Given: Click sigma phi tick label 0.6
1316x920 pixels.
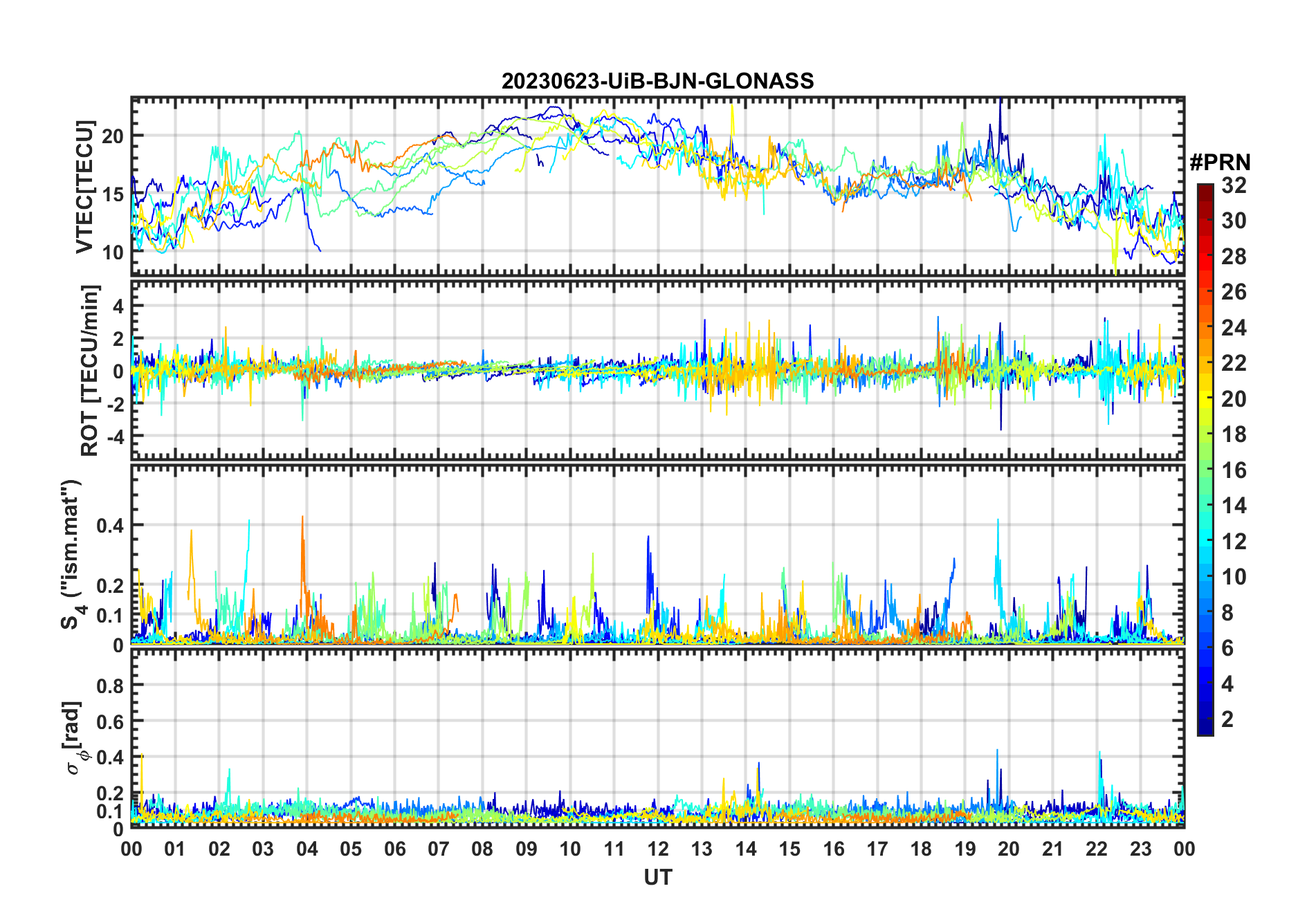Looking at the screenshot, I should pos(110,721).
